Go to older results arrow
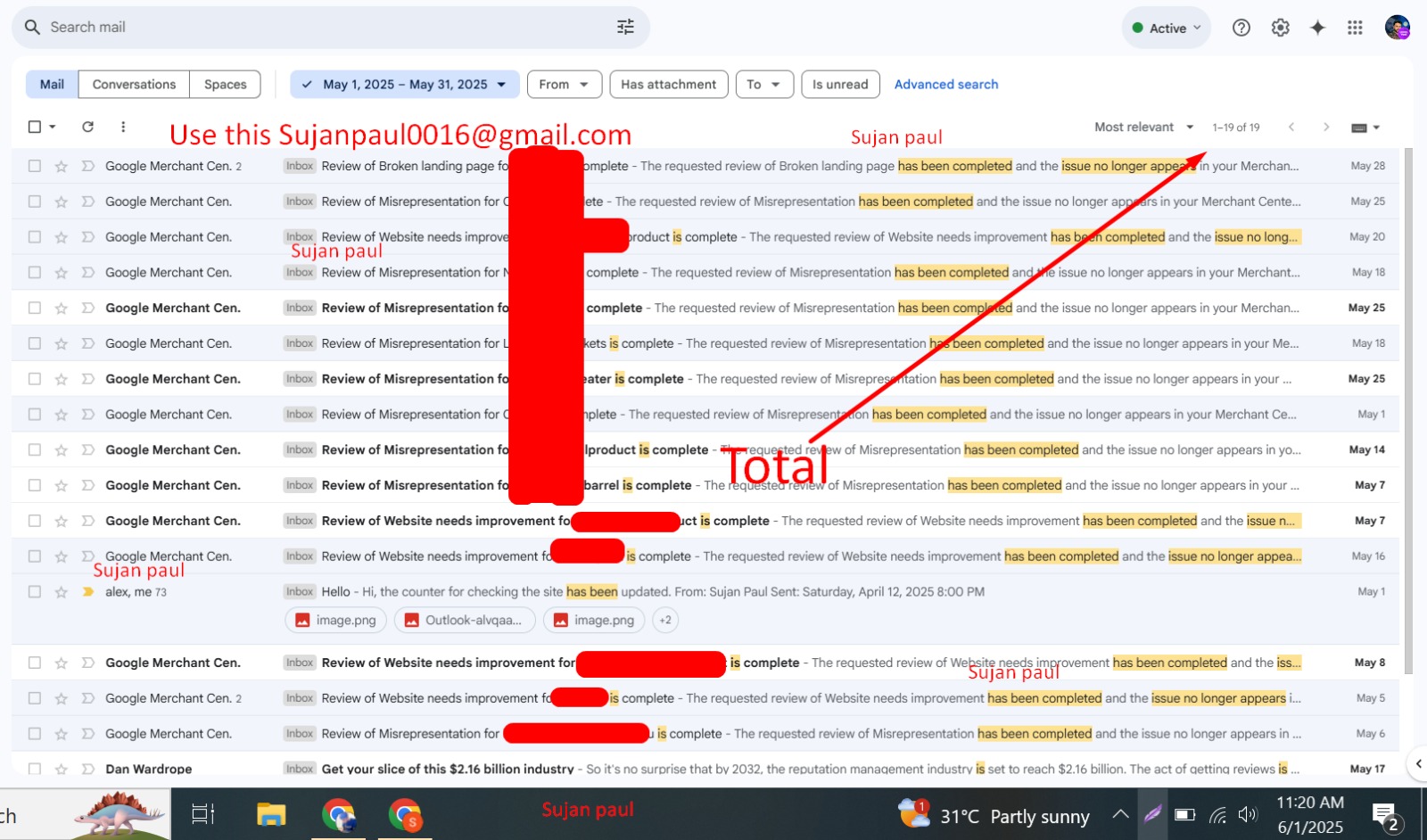 coord(1326,128)
